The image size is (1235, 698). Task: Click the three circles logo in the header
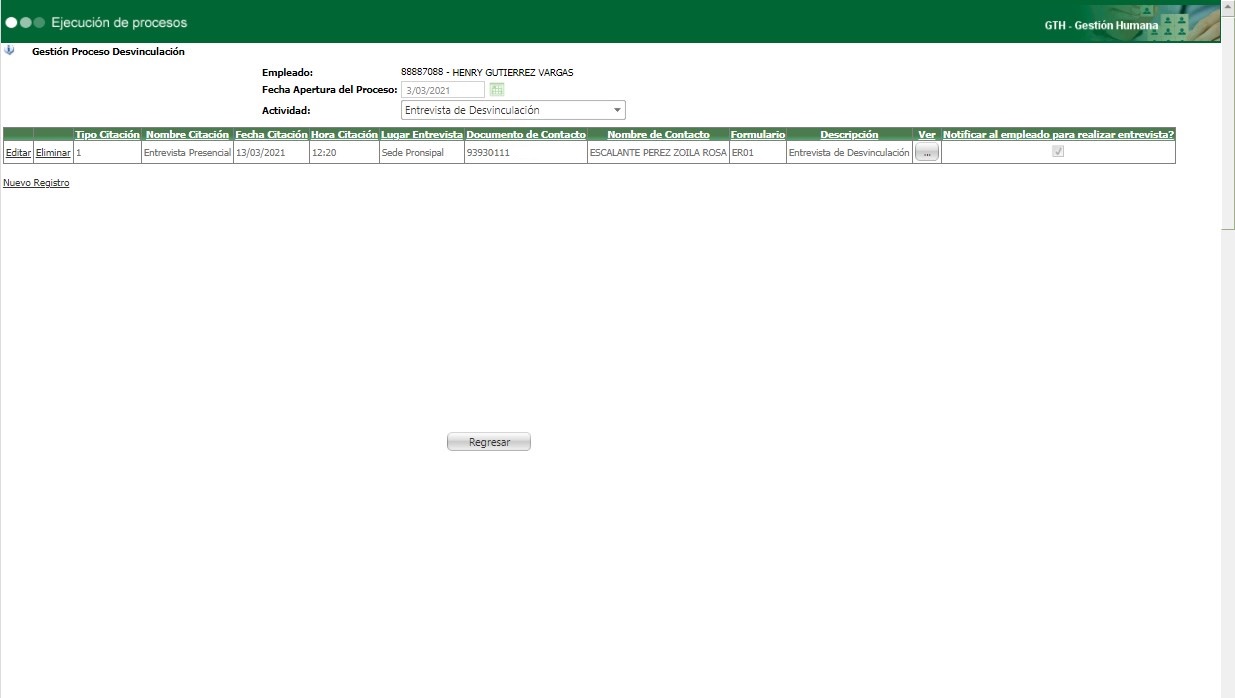(25, 22)
